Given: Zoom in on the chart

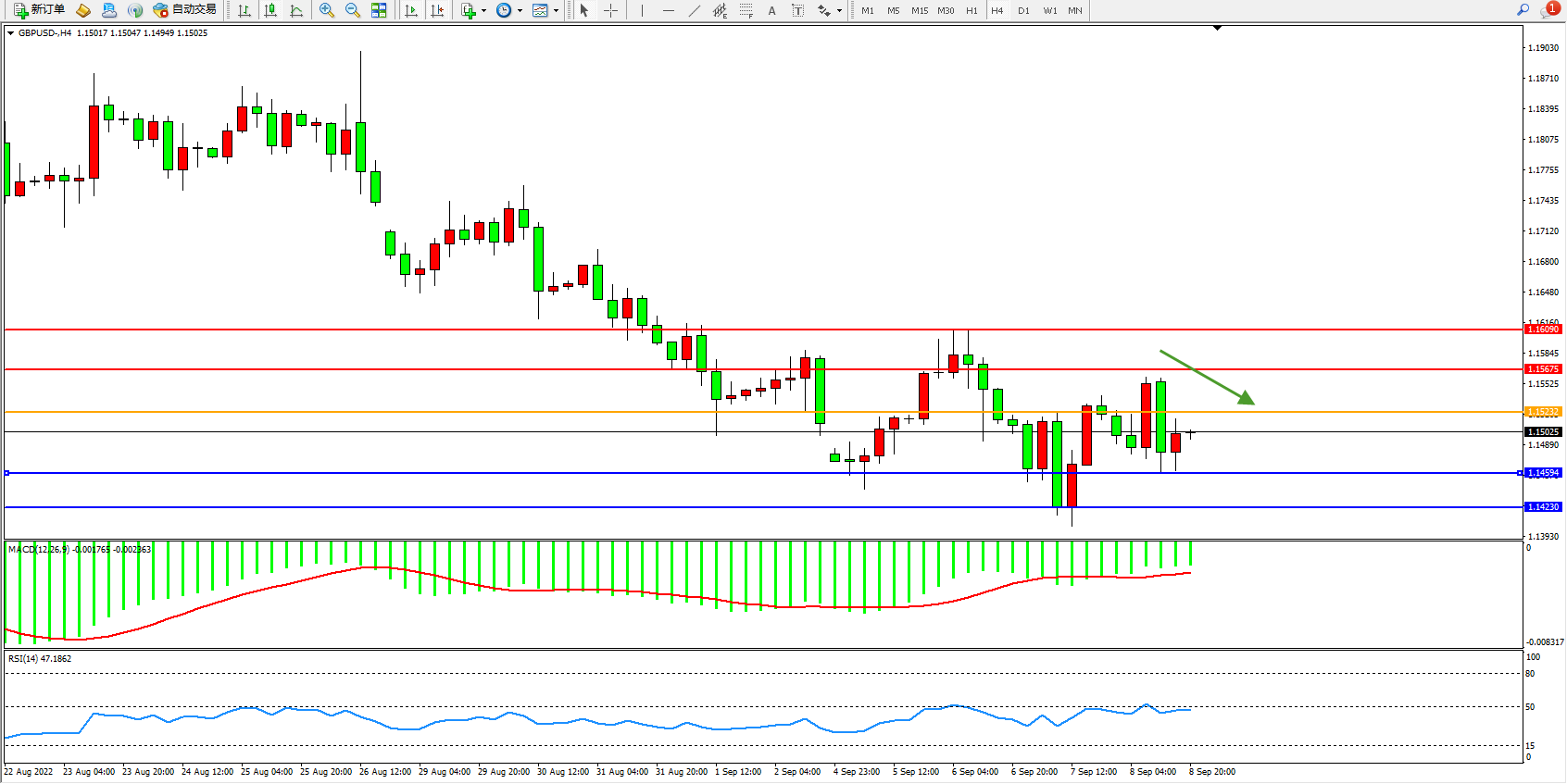Looking at the screenshot, I should click(x=327, y=10).
